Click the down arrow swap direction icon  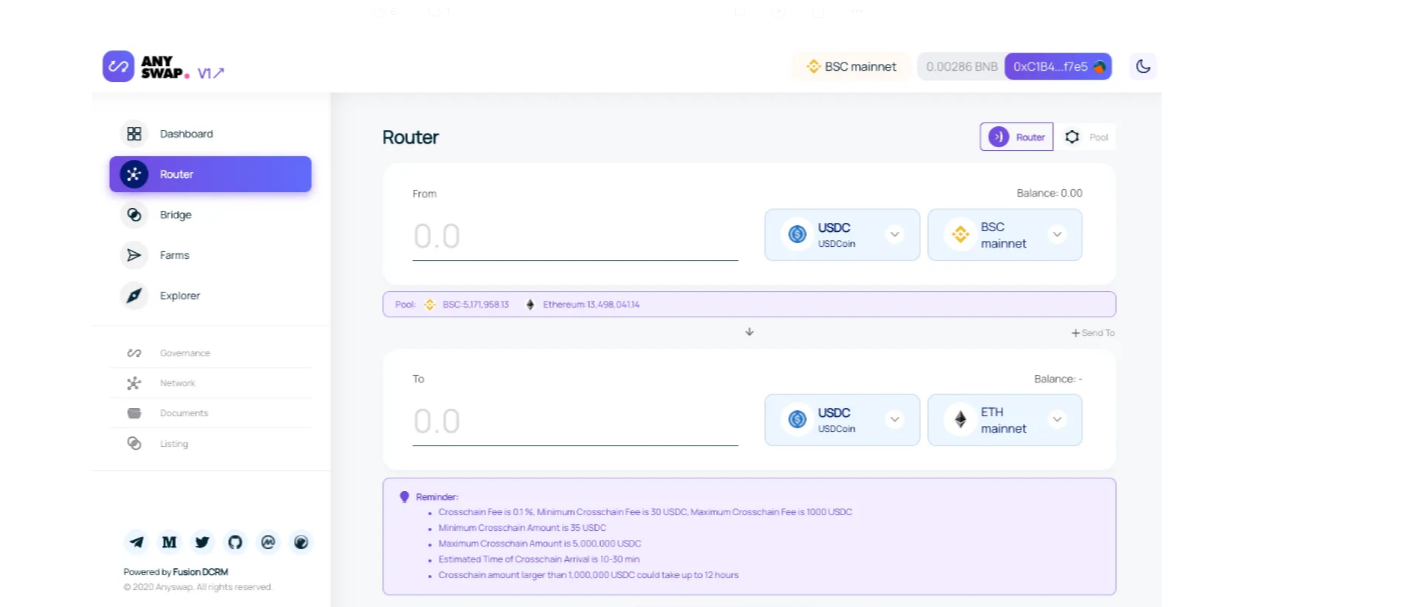point(749,331)
